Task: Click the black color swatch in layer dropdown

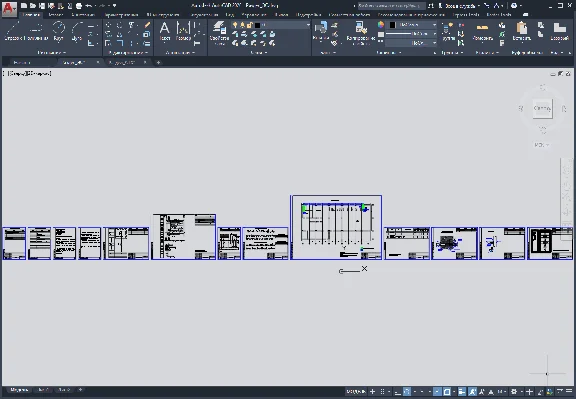Action: coord(257,25)
